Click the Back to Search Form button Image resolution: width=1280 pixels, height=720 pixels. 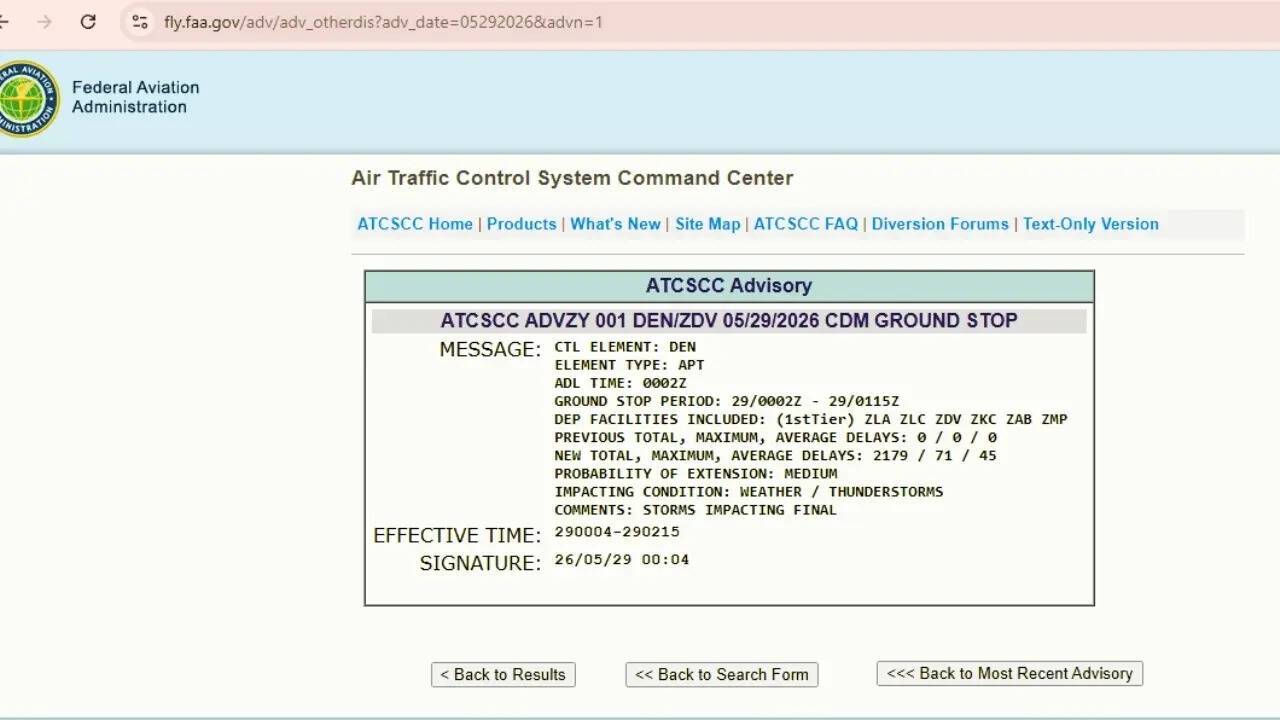(722, 675)
